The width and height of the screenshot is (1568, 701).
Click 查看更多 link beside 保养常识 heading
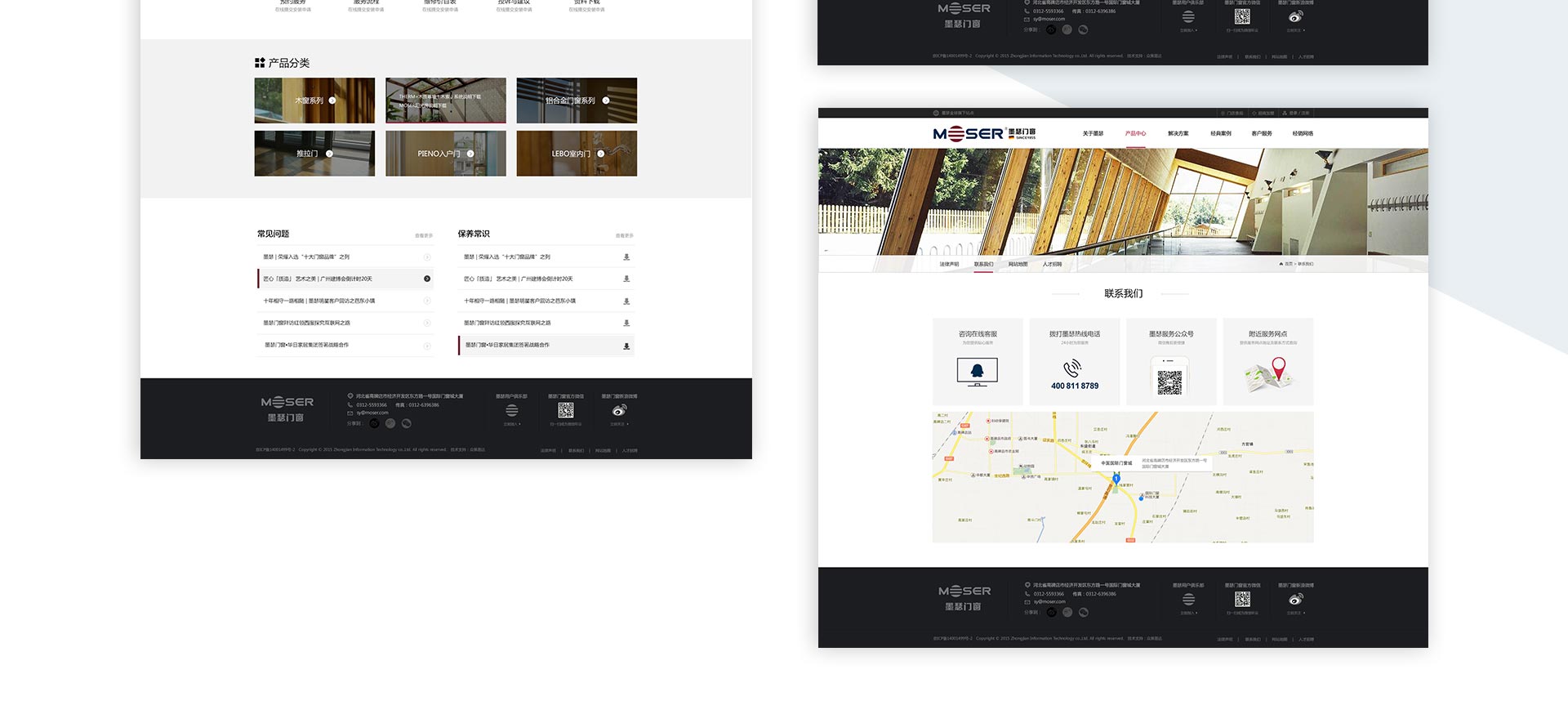[x=624, y=235]
